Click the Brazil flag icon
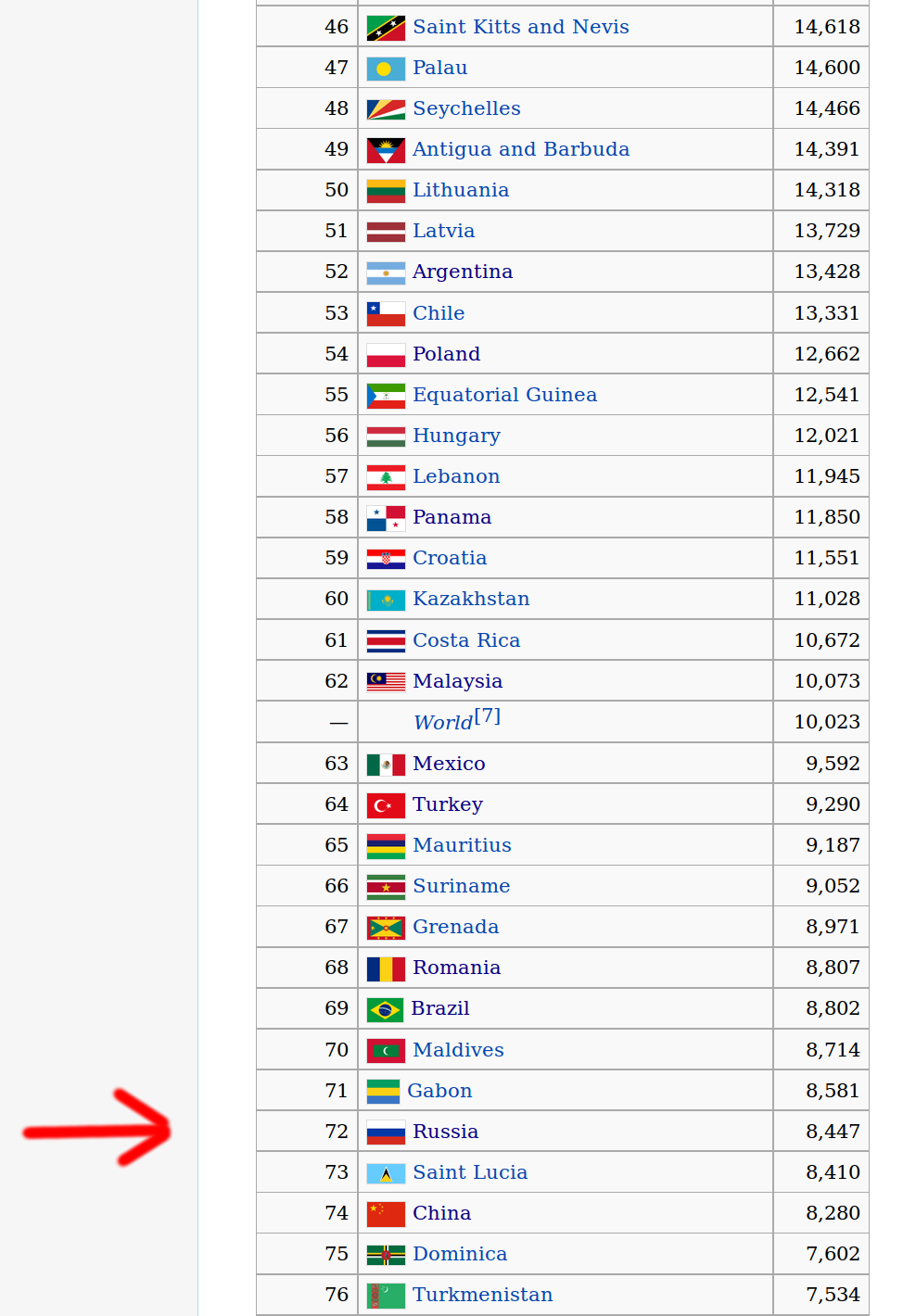Screen dimensions: 903x1316 [x=385, y=1010]
